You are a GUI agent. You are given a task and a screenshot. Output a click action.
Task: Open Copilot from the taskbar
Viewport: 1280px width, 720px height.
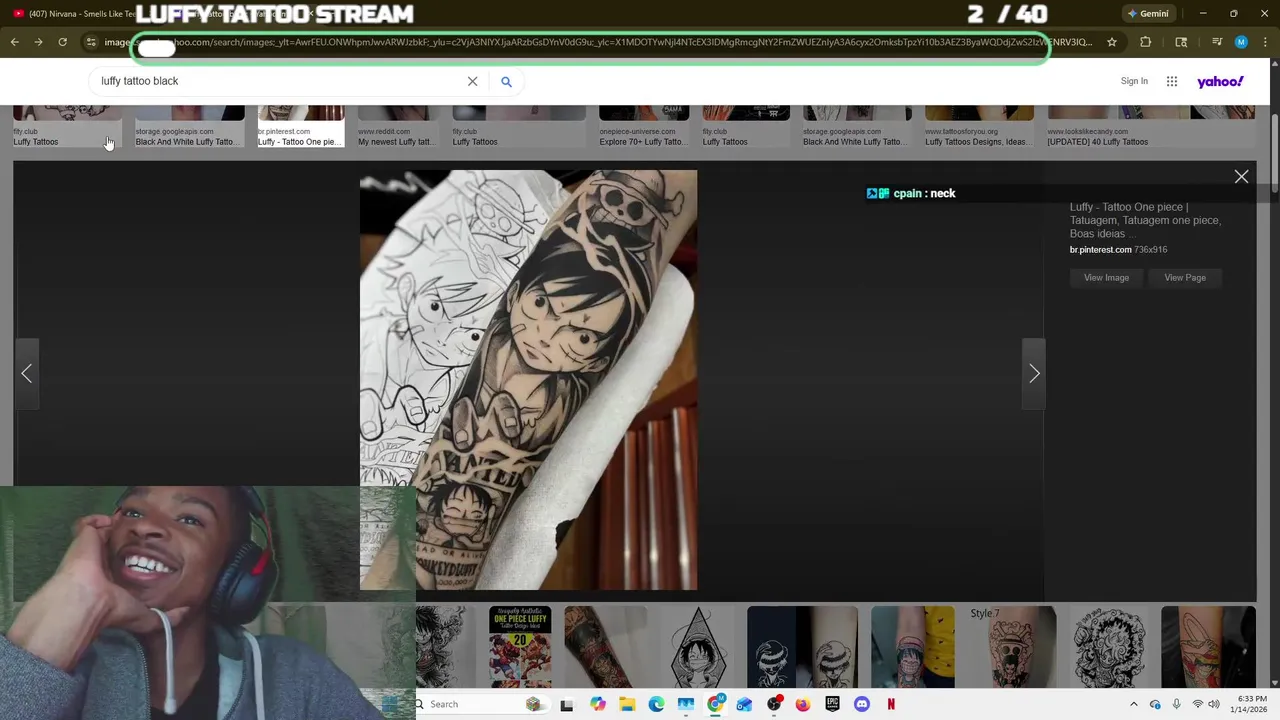click(597, 704)
